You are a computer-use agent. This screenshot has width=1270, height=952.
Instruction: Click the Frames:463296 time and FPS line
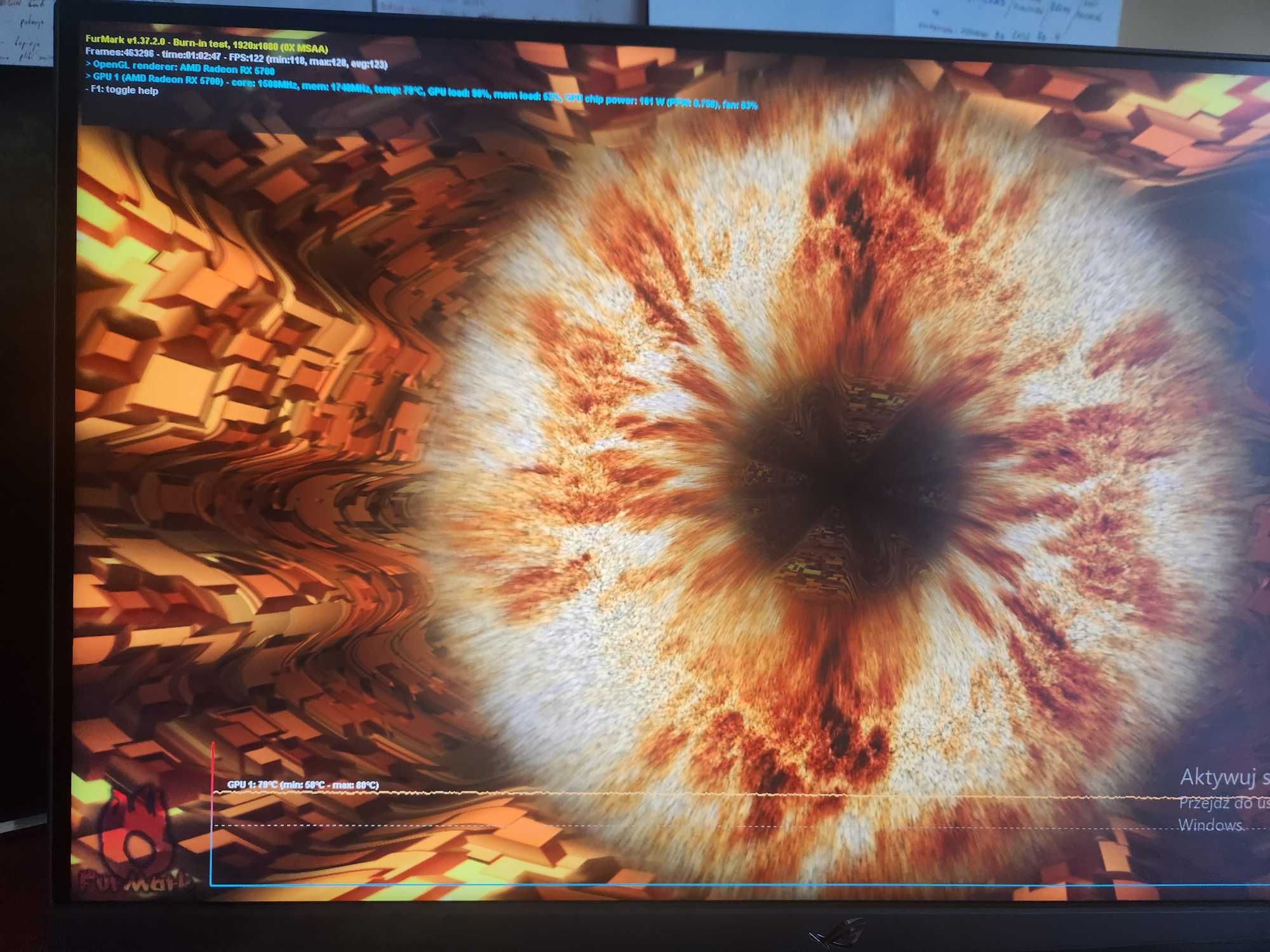(x=236, y=58)
